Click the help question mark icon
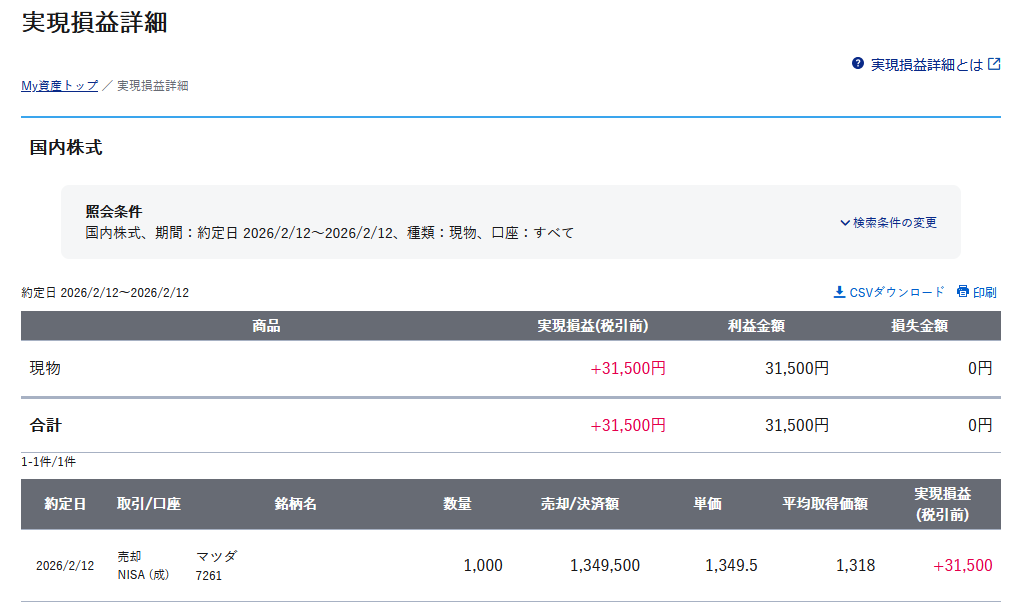 click(857, 64)
